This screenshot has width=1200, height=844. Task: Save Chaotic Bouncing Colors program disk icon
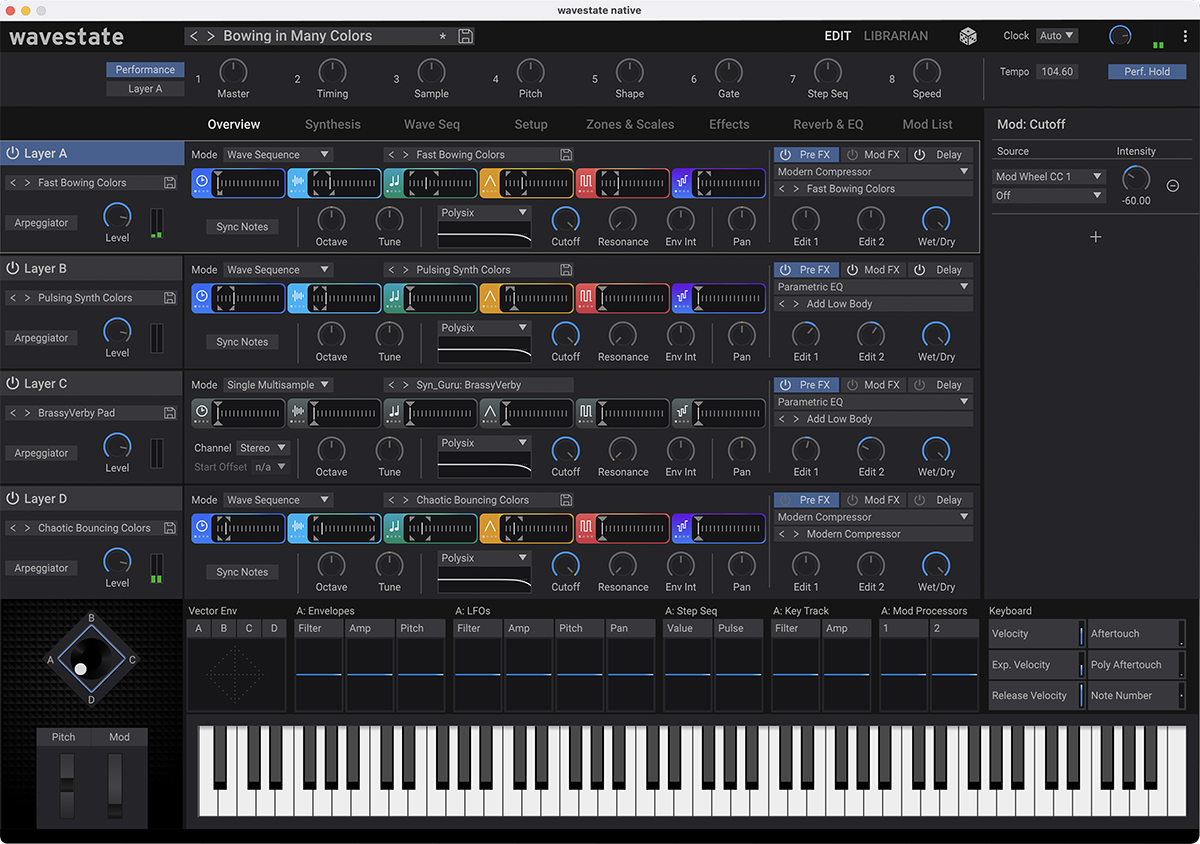coord(170,528)
